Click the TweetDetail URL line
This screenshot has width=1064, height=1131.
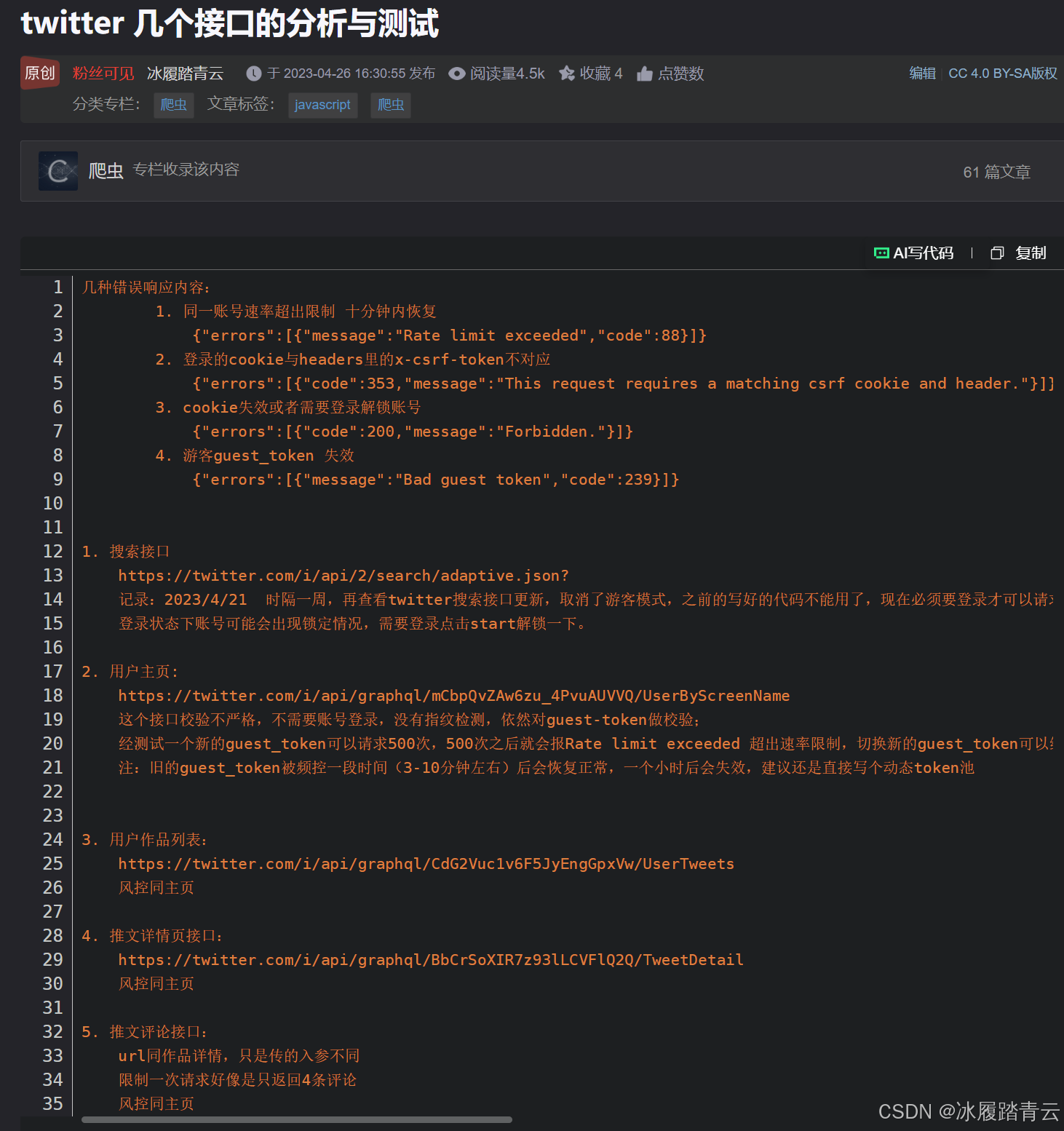(431, 960)
